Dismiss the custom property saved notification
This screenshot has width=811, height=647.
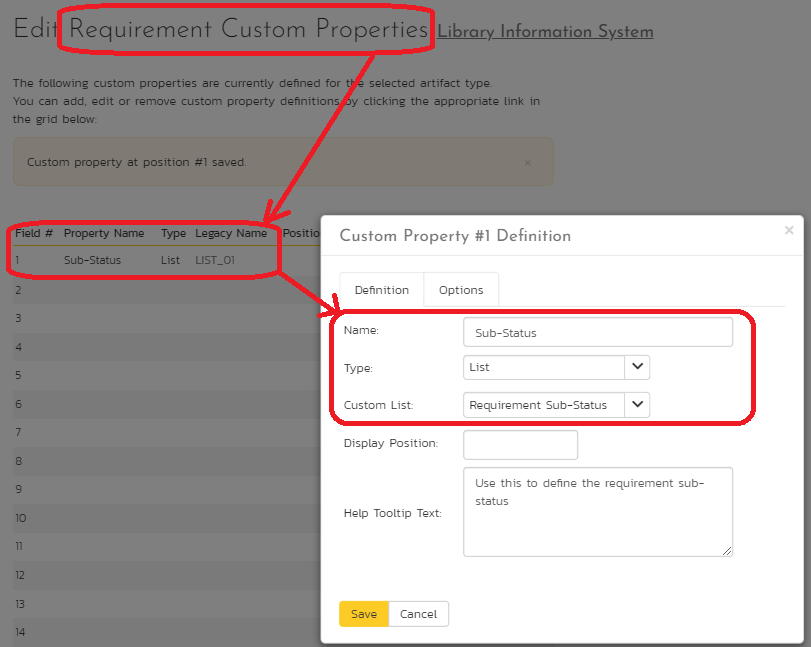528,162
